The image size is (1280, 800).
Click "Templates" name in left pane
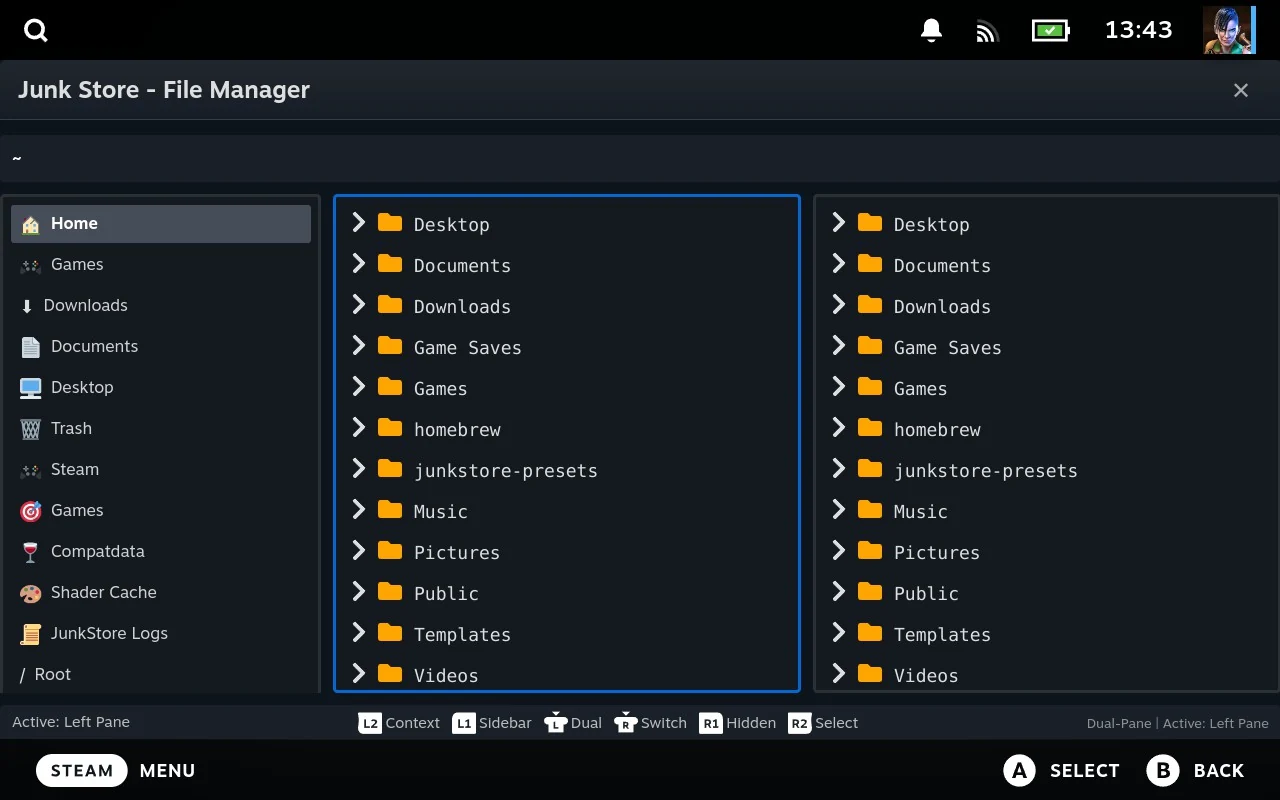463,635
